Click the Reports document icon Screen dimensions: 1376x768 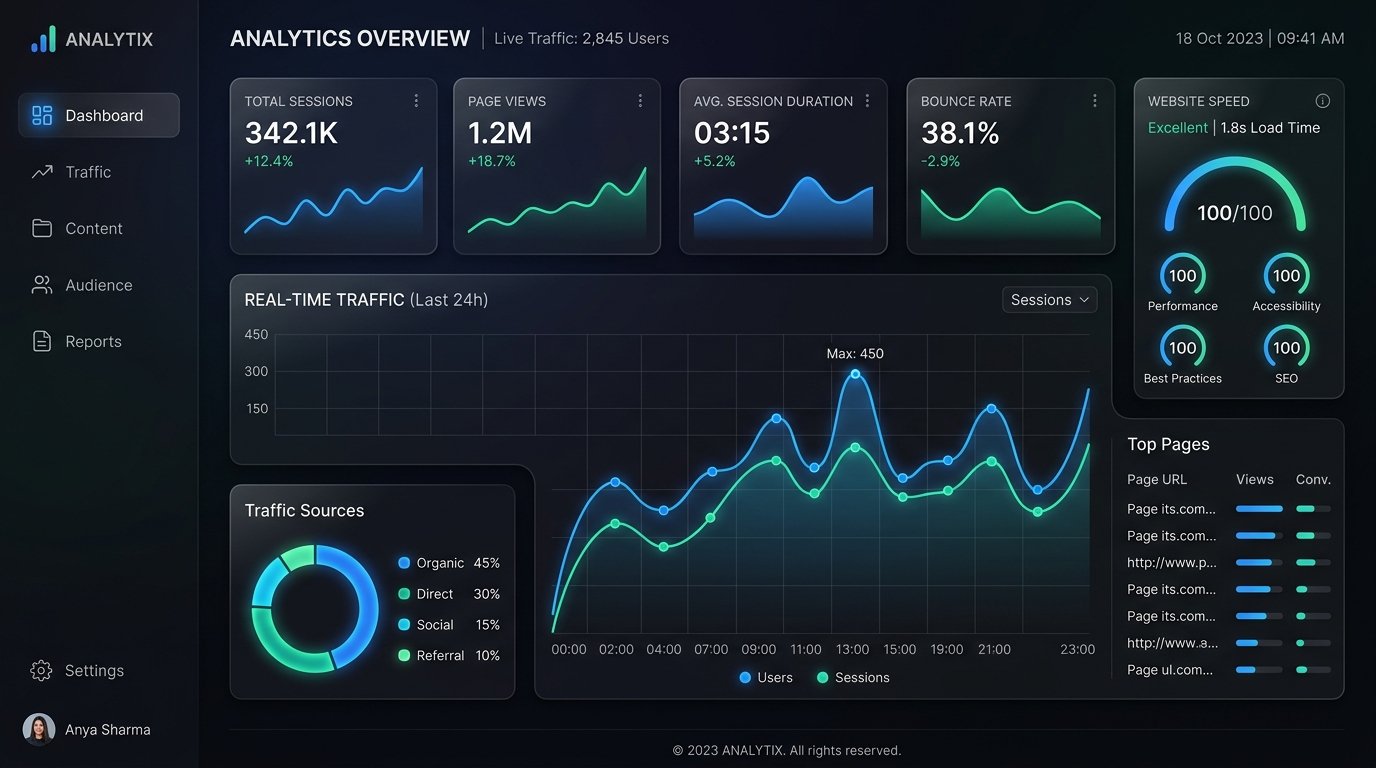pyautogui.click(x=42, y=341)
